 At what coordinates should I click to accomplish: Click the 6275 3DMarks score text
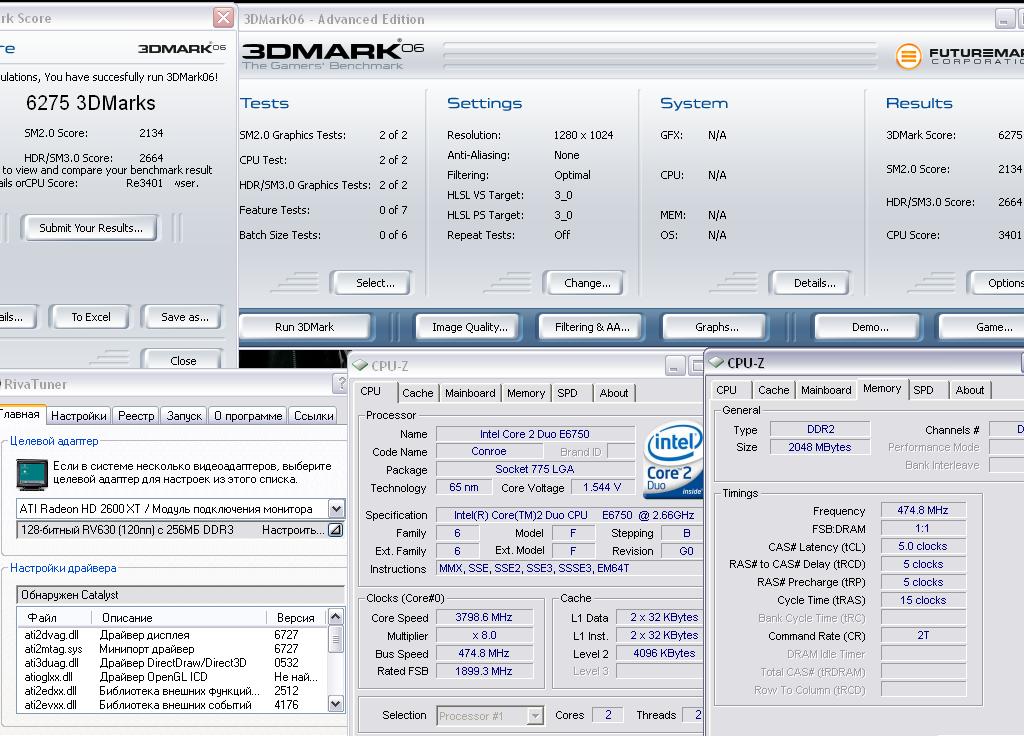91,103
